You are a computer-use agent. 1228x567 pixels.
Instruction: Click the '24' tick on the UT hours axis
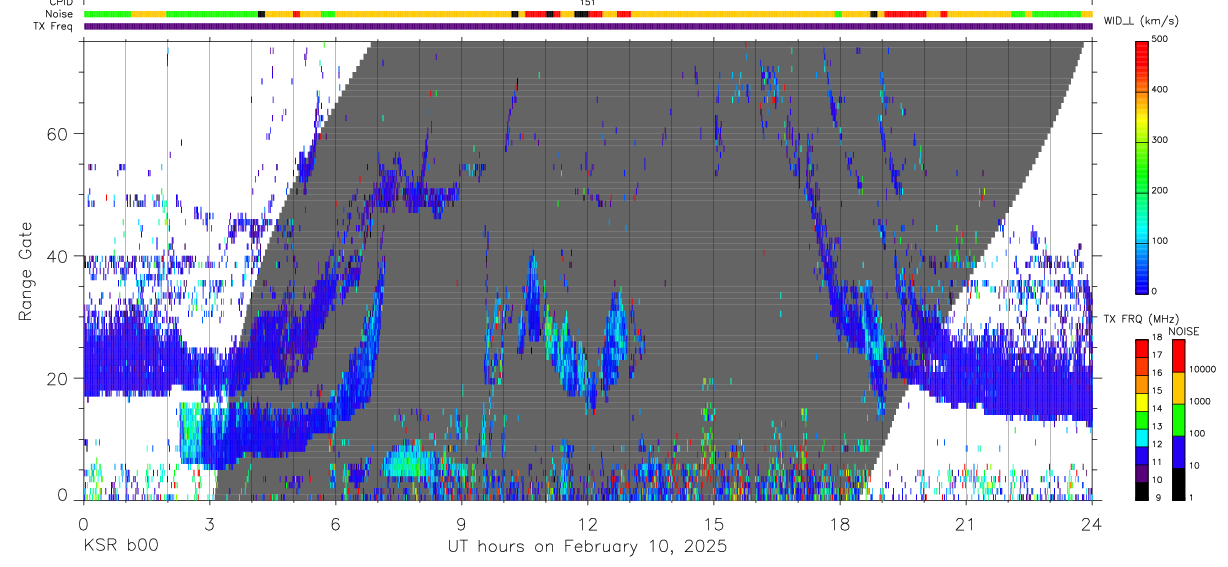click(x=1091, y=524)
